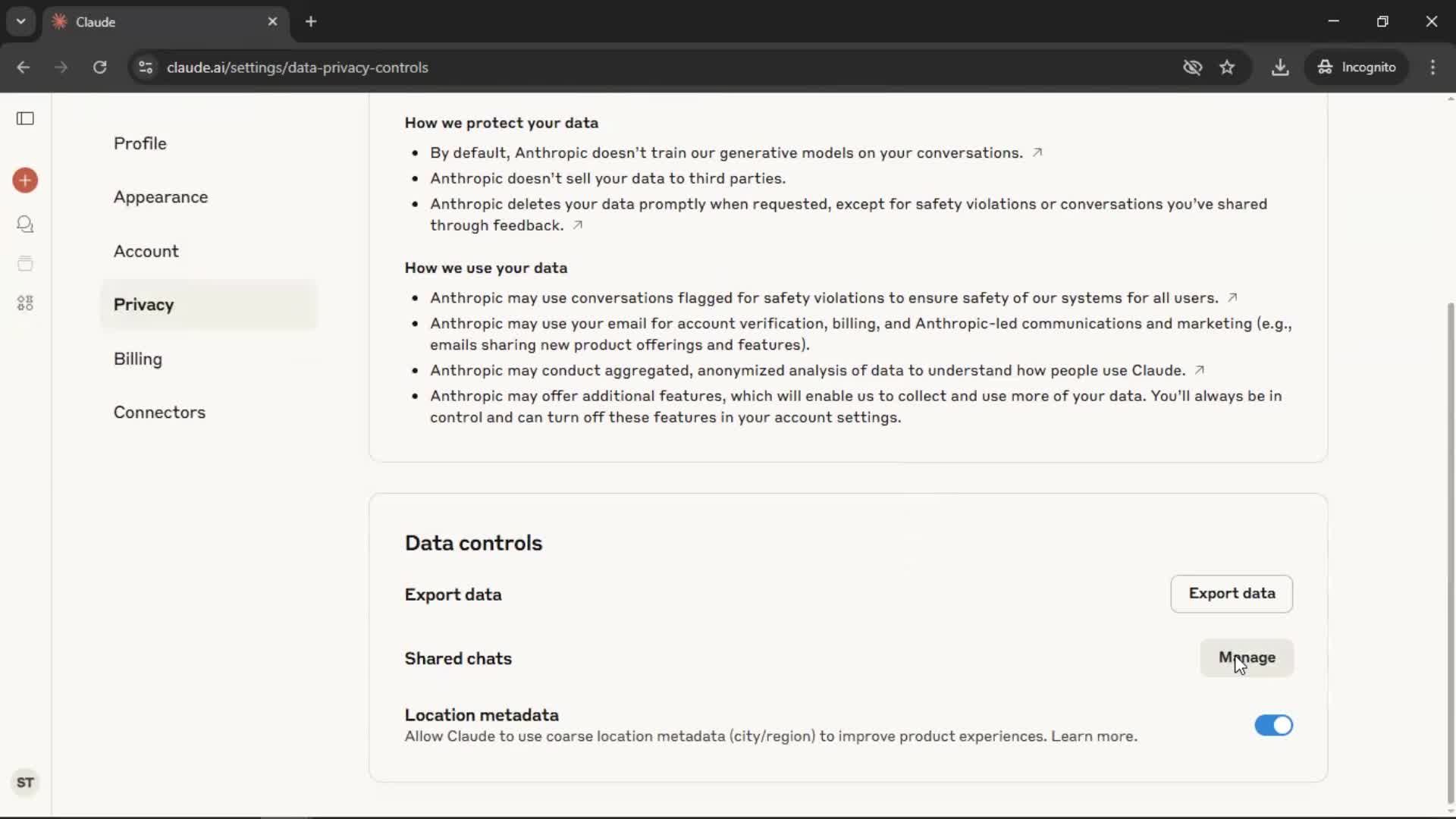Open the browser downloads icon
This screenshot has height=819, width=1456.
[1280, 67]
